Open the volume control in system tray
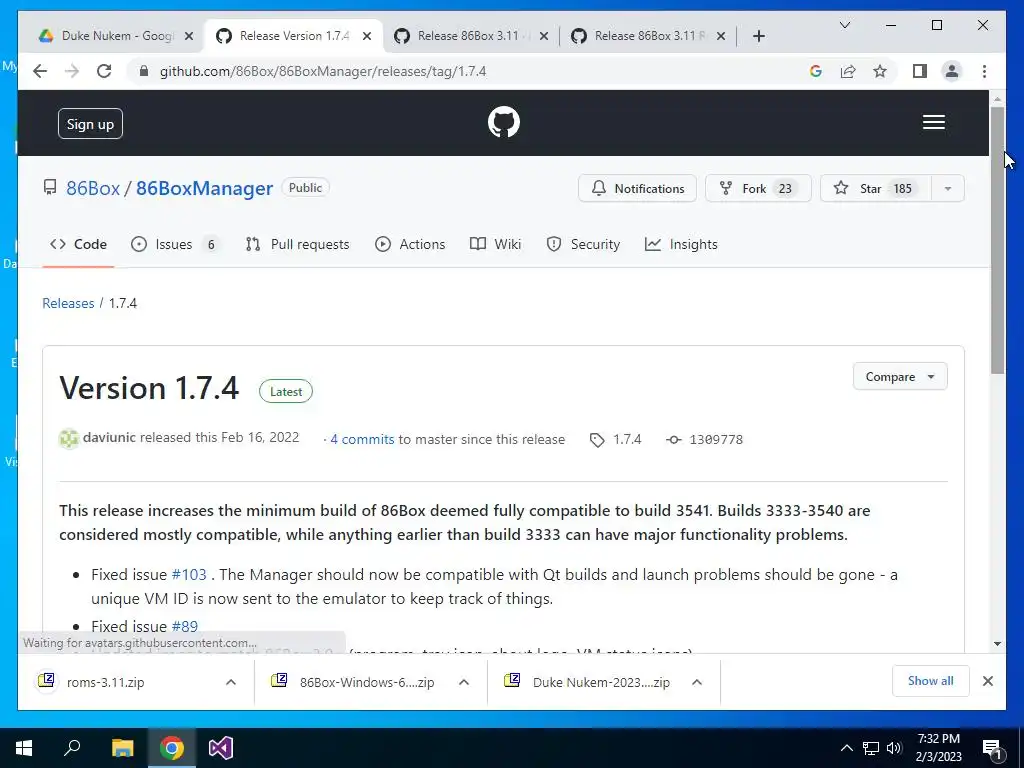Viewport: 1024px width, 768px height. click(894, 748)
